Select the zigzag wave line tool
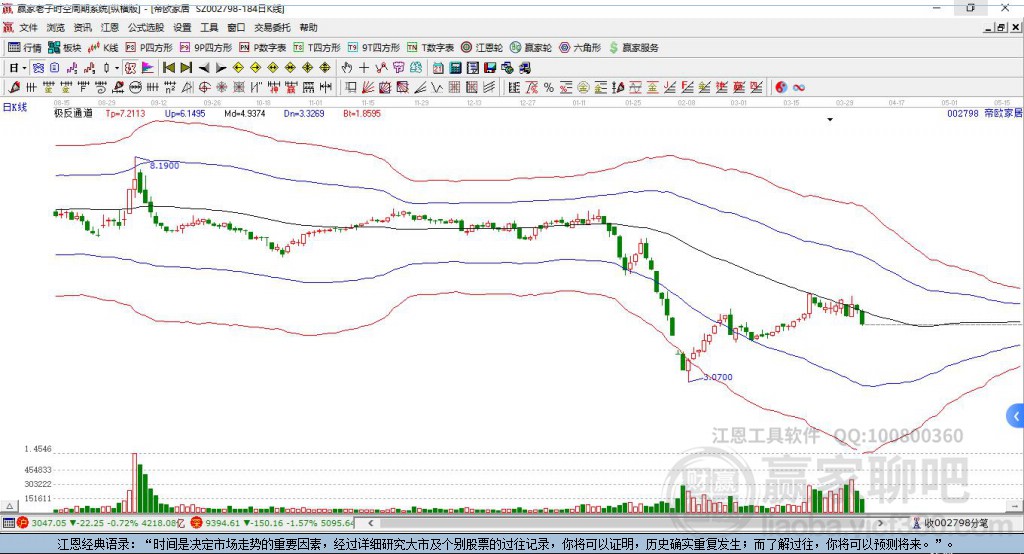The height and width of the screenshot is (554, 1024). click(438, 87)
